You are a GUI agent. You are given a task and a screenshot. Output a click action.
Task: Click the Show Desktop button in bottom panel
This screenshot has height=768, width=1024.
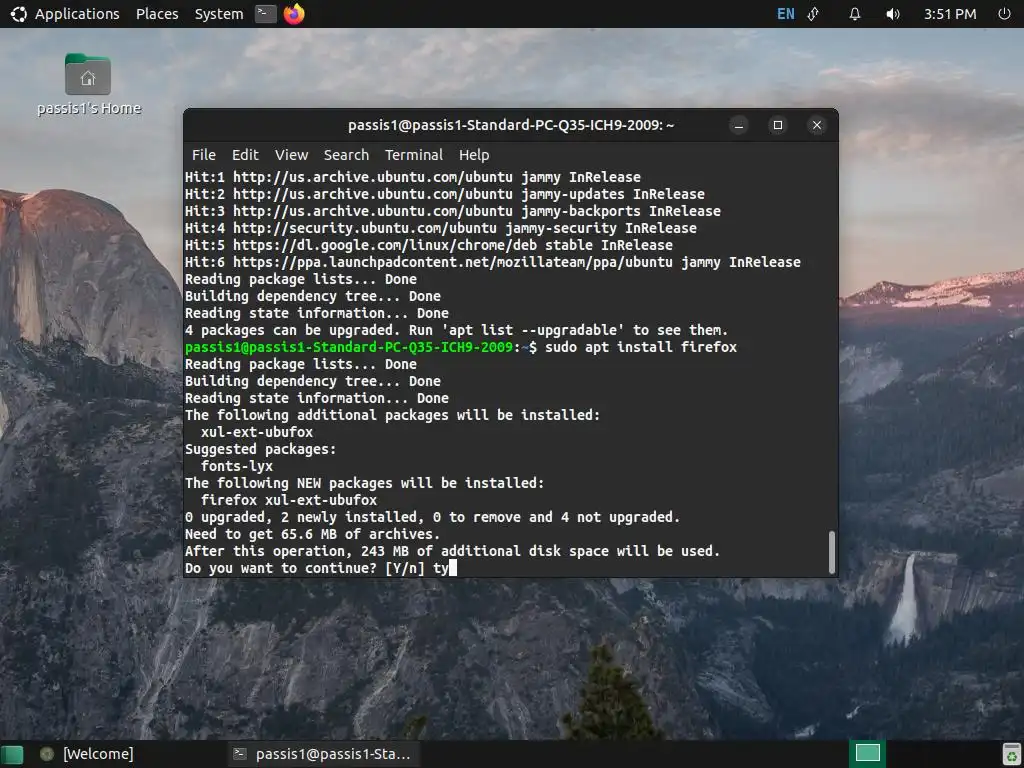12,754
